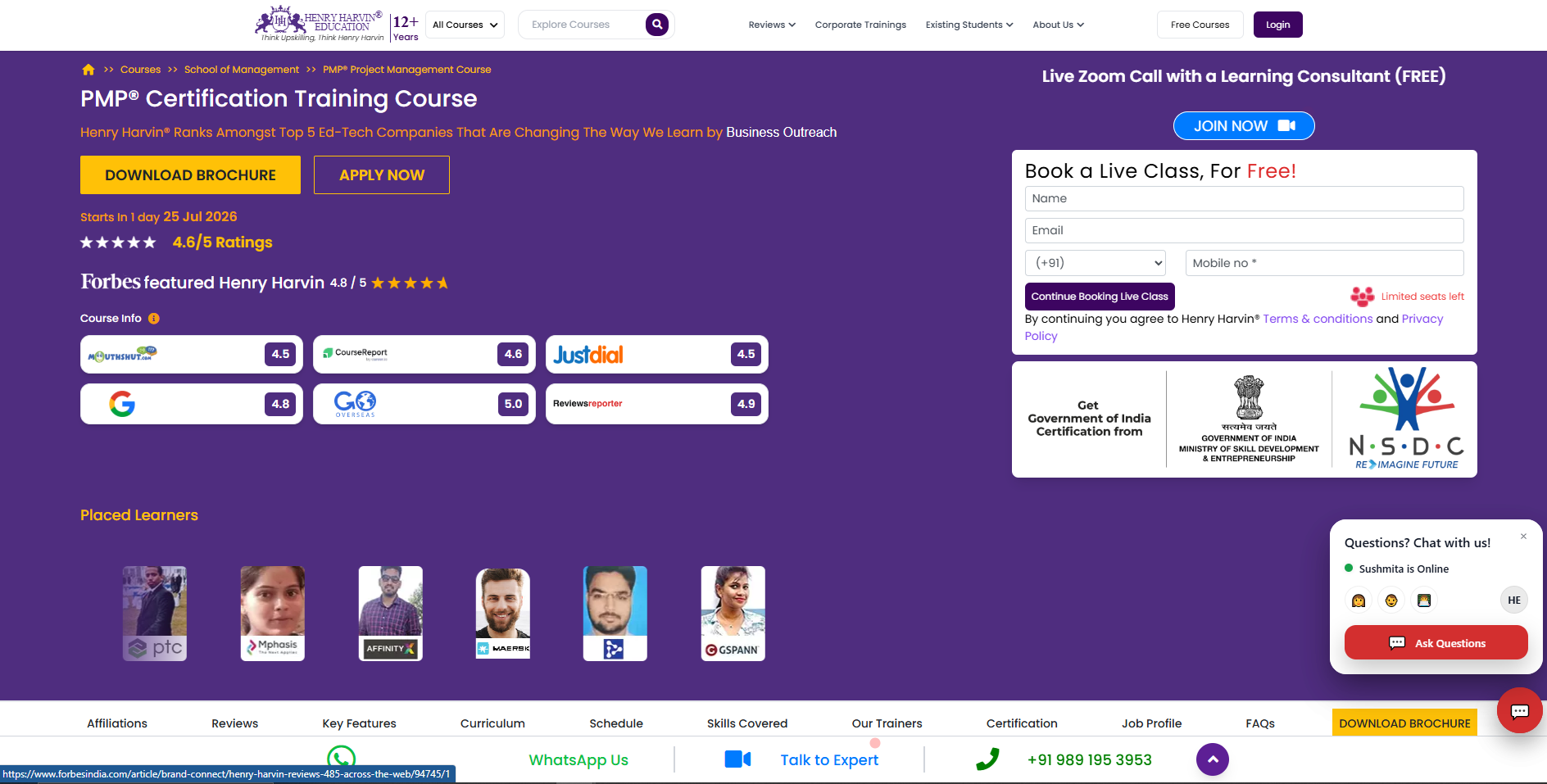Click the WhatsApp Us link
The width and height of the screenshot is (1547, 784).
[x=578, y=760]
